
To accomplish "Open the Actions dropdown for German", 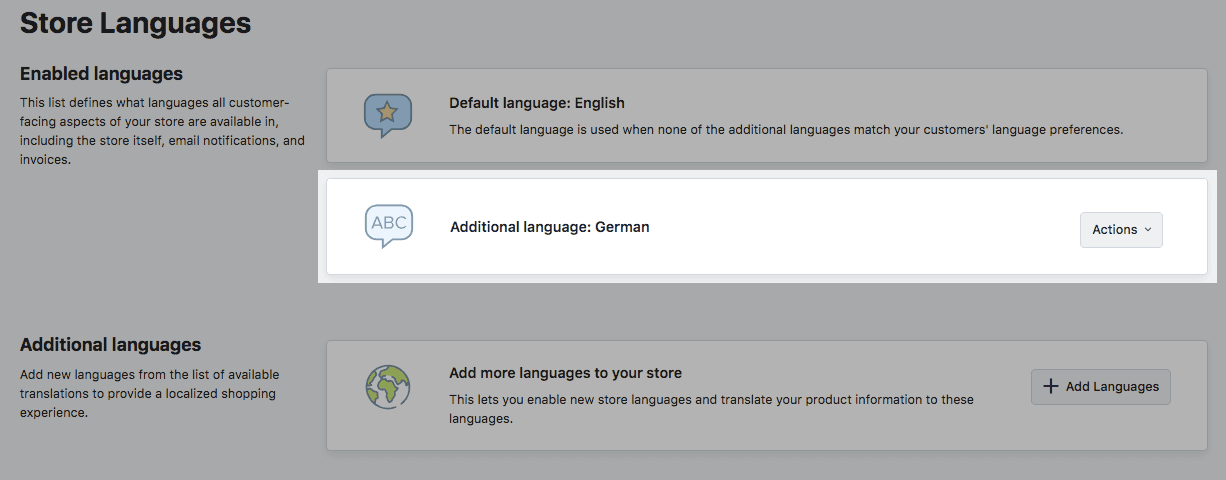I will coord(1120,229).
